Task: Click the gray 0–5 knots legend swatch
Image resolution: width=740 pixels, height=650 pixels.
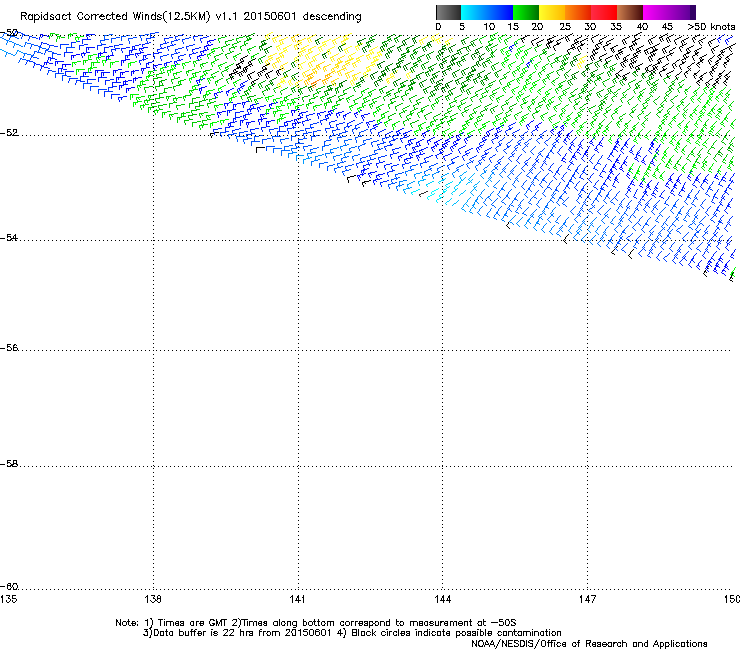Action: click(448, 12)
